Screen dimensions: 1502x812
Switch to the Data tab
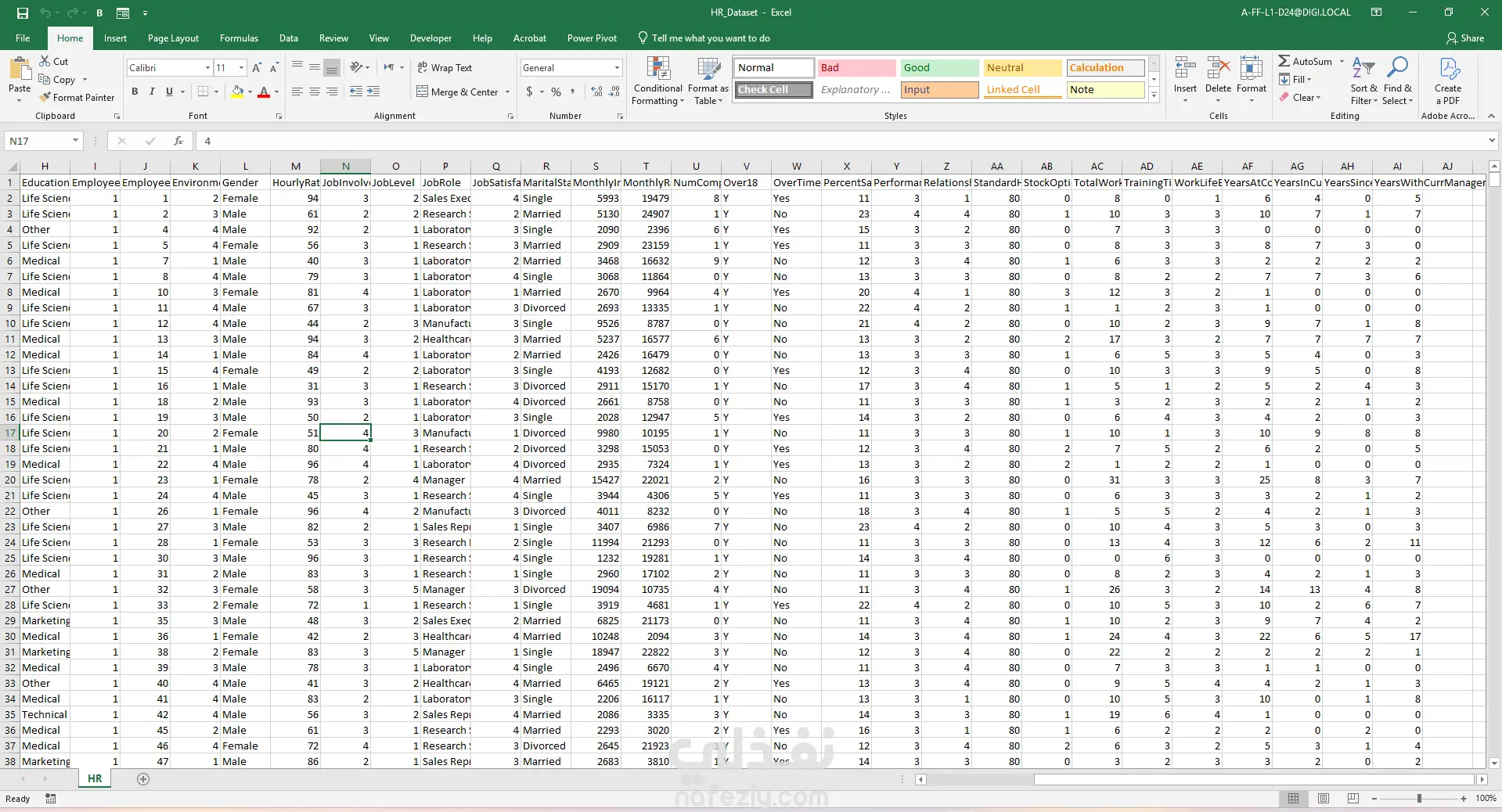[x=289, y=38]
